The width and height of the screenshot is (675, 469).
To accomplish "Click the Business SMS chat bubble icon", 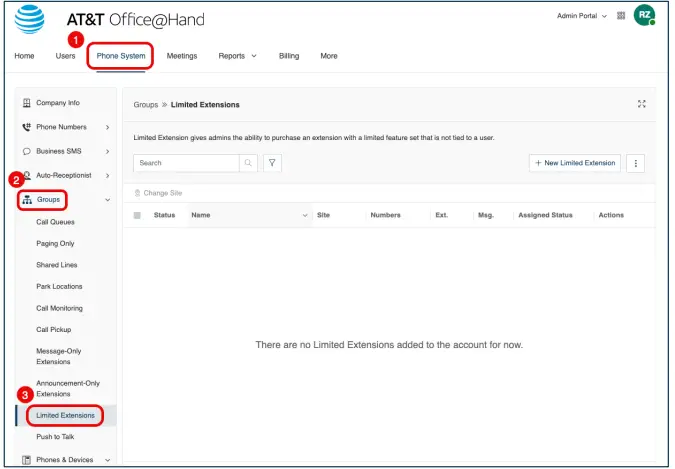I will pyautogui.click(x=27, y=151).
